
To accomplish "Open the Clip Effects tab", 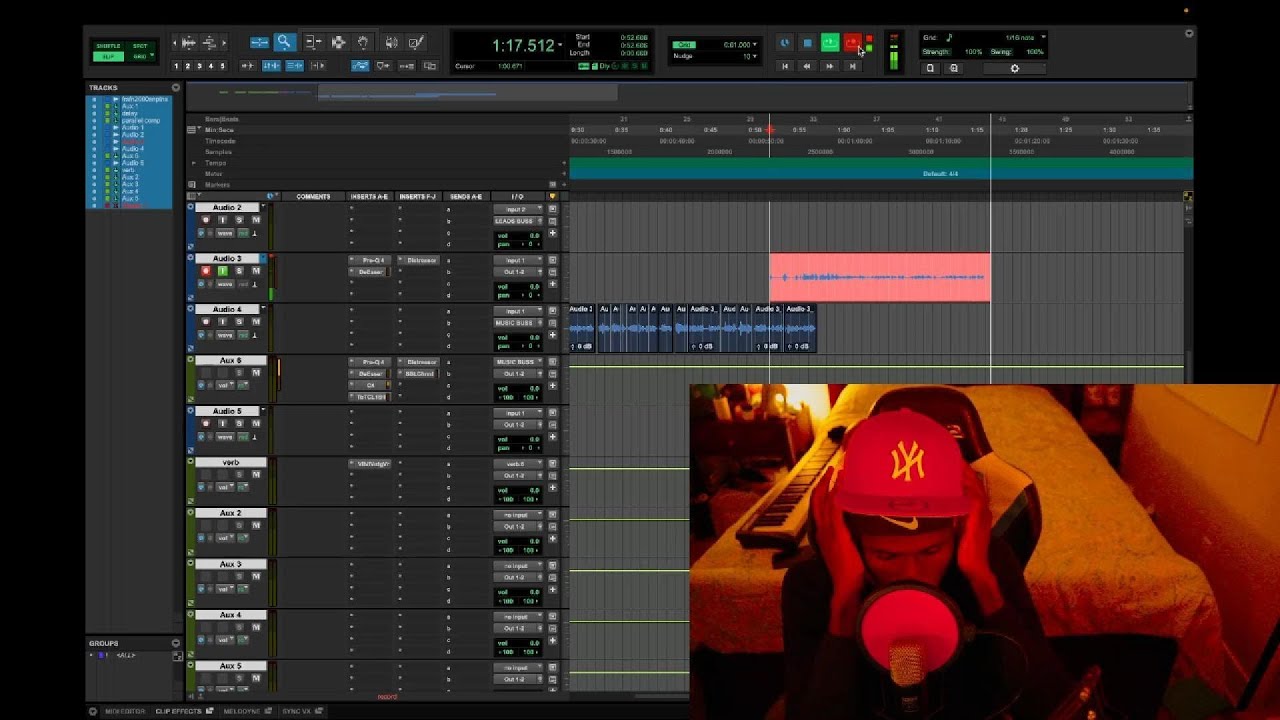I will pyautogui.click(x=178, y=711).
